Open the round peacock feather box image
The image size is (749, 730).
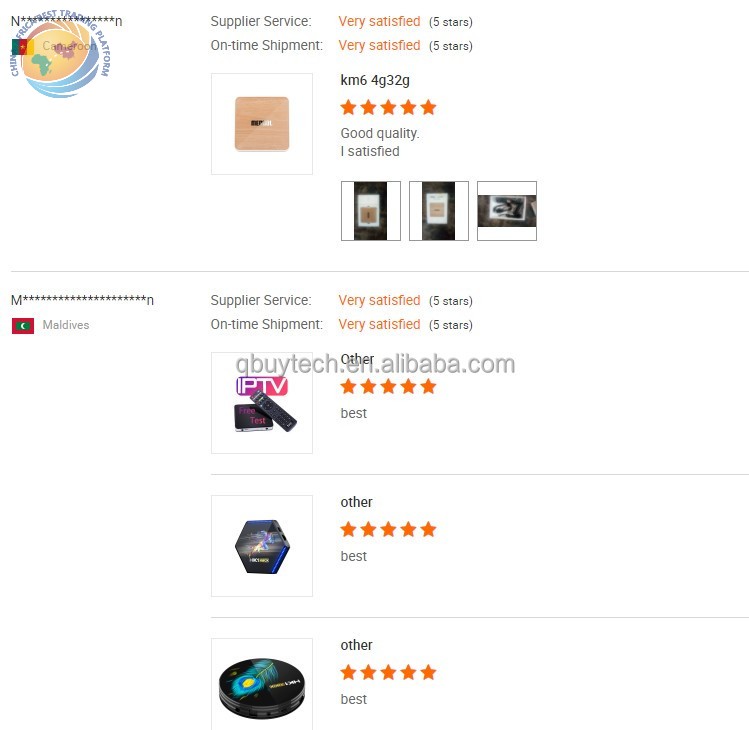(x=262, y=684)
